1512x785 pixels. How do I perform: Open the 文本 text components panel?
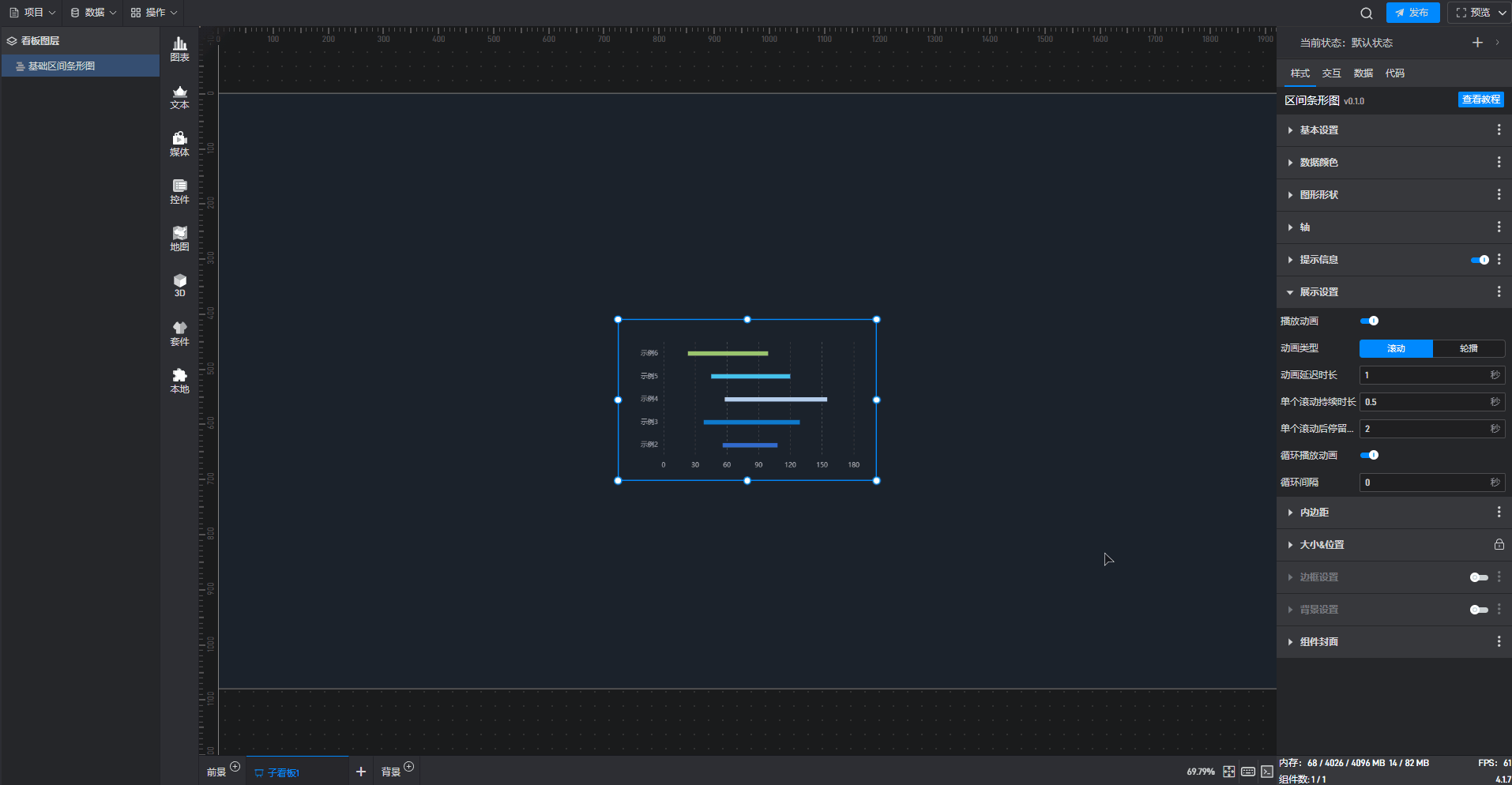click(179, 97)
